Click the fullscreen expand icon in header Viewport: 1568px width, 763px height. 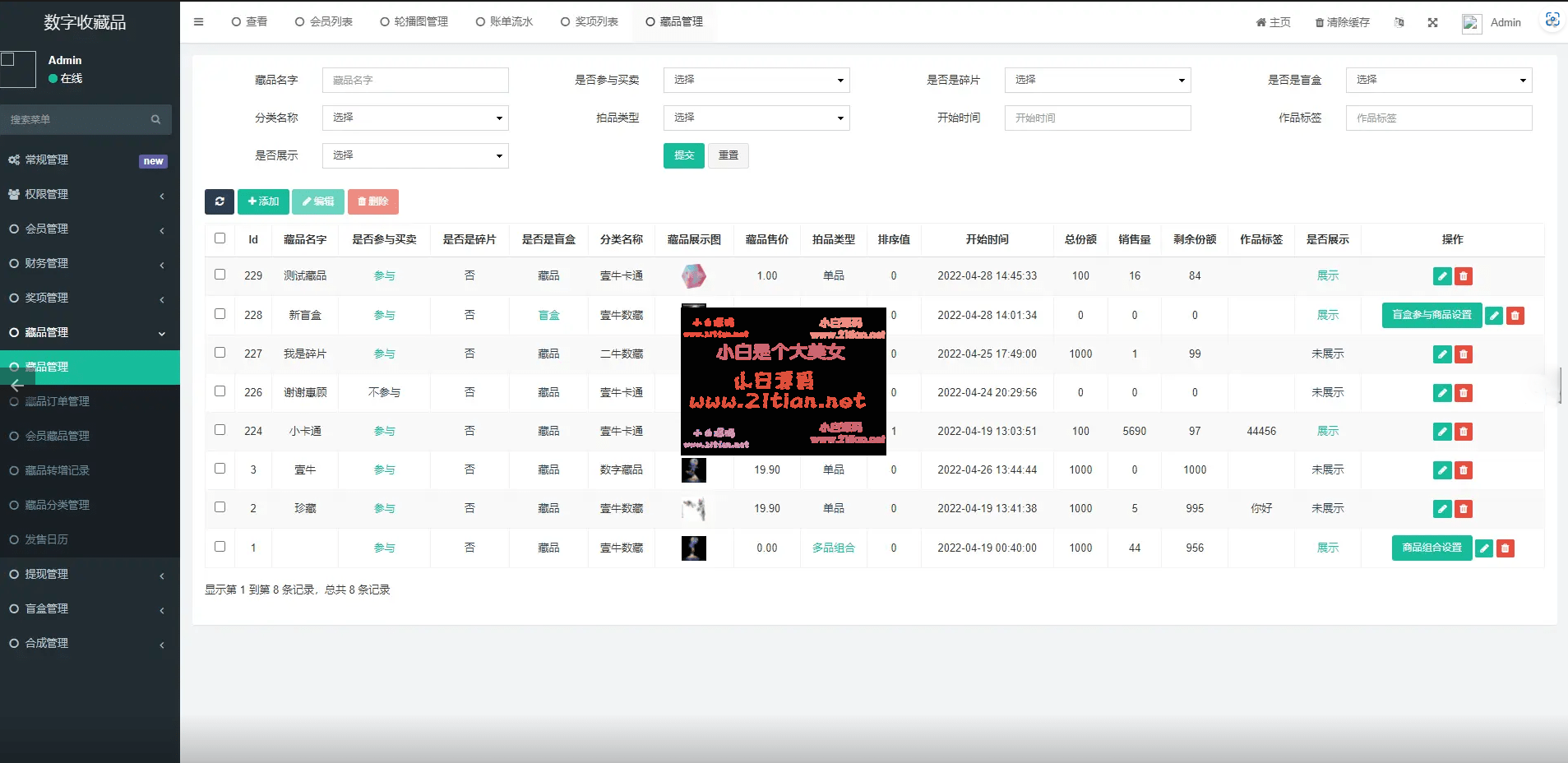click(x=1432, y=22)
